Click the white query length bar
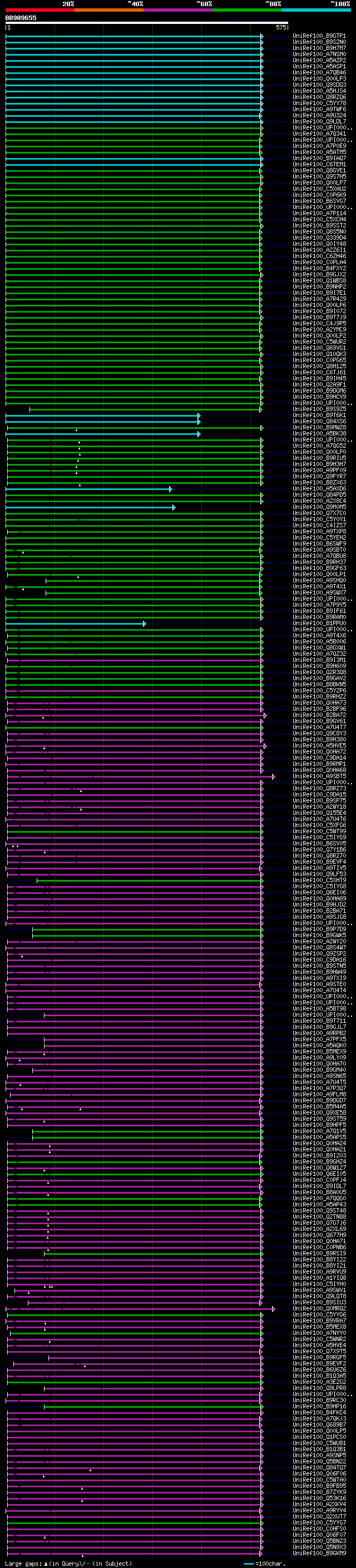The image size is (356, 1568). tap(147, 23)
